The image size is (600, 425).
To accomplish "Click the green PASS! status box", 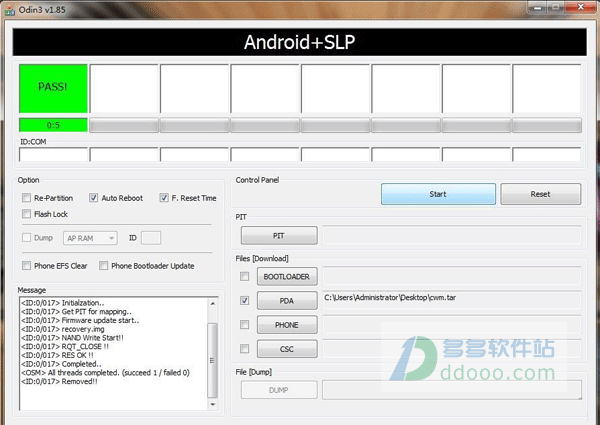I will pyautogui.click(x=53, y=88).
